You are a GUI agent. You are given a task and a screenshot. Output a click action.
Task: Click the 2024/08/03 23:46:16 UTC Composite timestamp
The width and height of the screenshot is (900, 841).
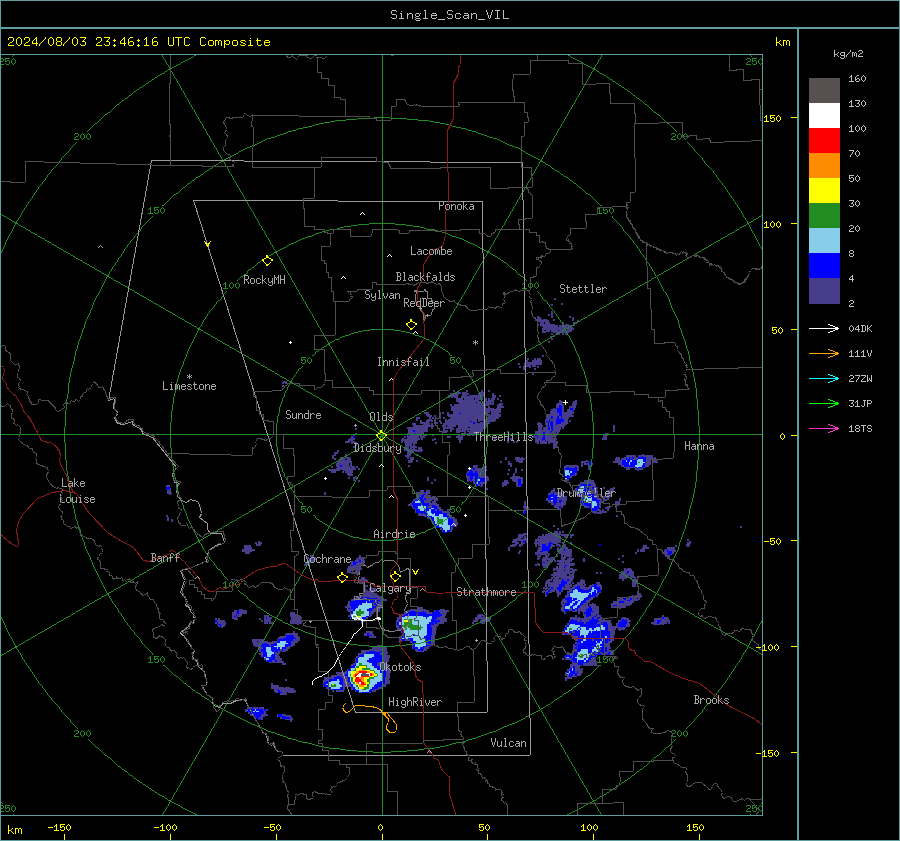coord(138,42)
